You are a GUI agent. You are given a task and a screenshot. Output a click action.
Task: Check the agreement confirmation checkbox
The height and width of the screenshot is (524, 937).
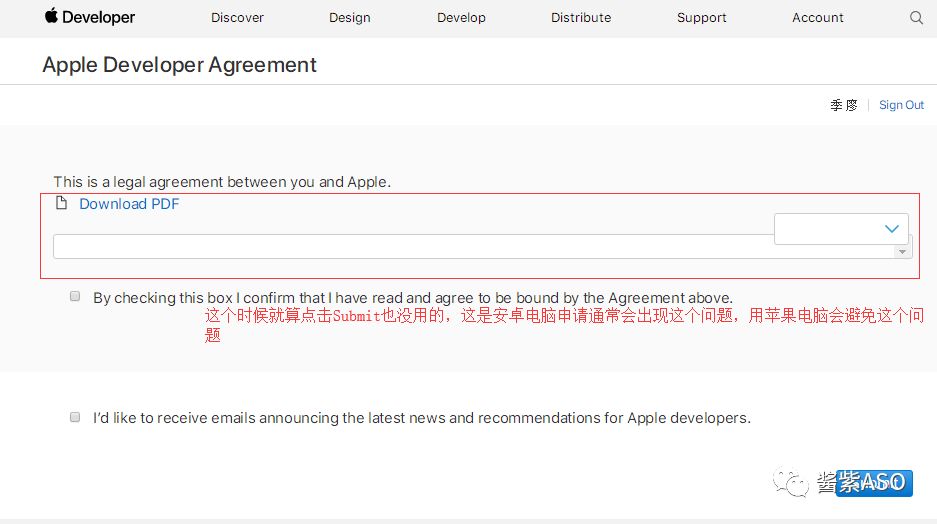coord(75,296)
